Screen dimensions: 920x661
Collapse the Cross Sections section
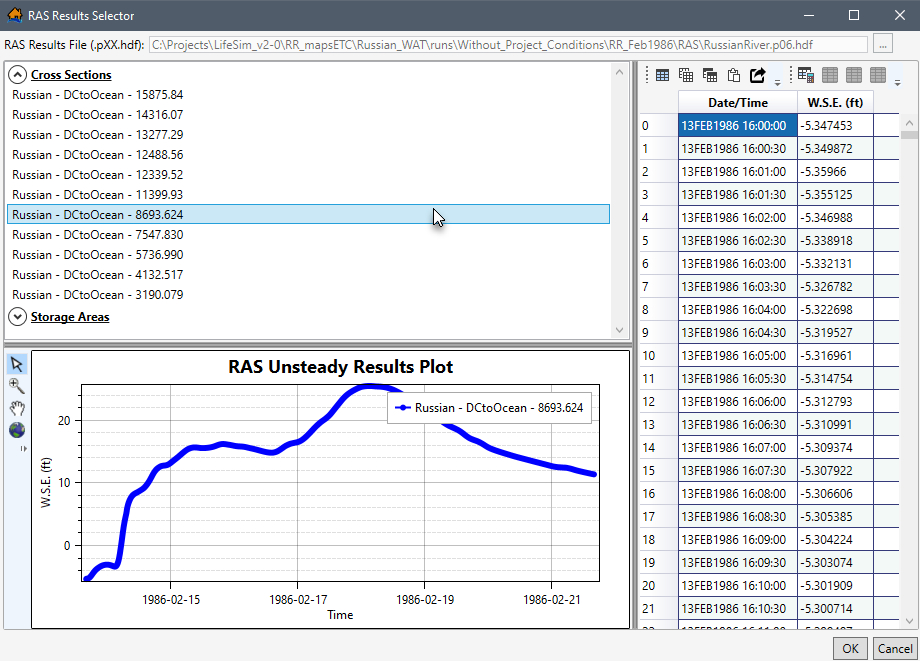tap(17, 74)
